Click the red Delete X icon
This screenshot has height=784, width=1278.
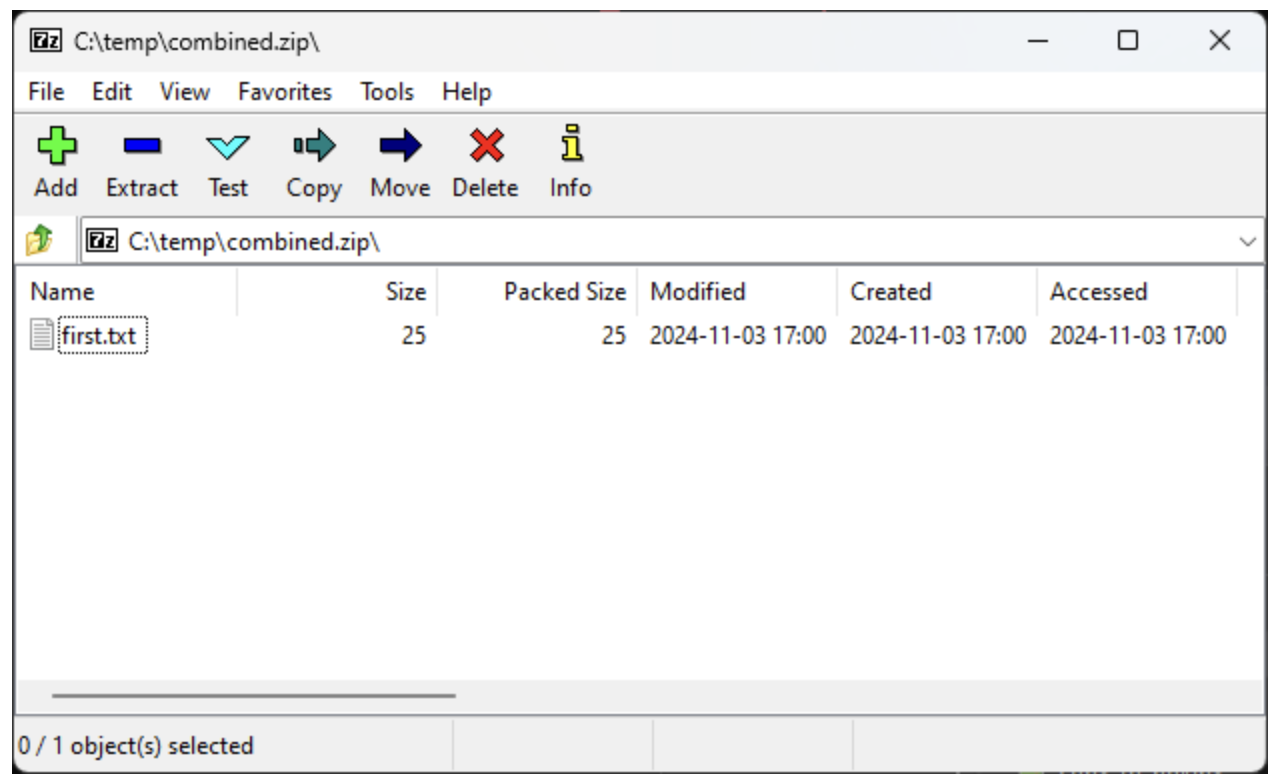pyautogui.click(x=486, y=148)
